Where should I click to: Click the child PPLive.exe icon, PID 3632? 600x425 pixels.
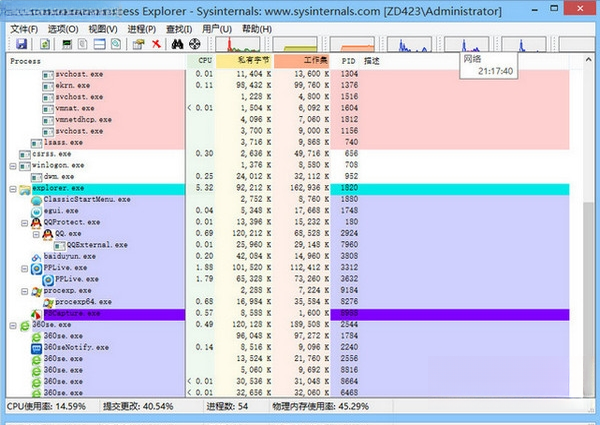tap(48, 280)
